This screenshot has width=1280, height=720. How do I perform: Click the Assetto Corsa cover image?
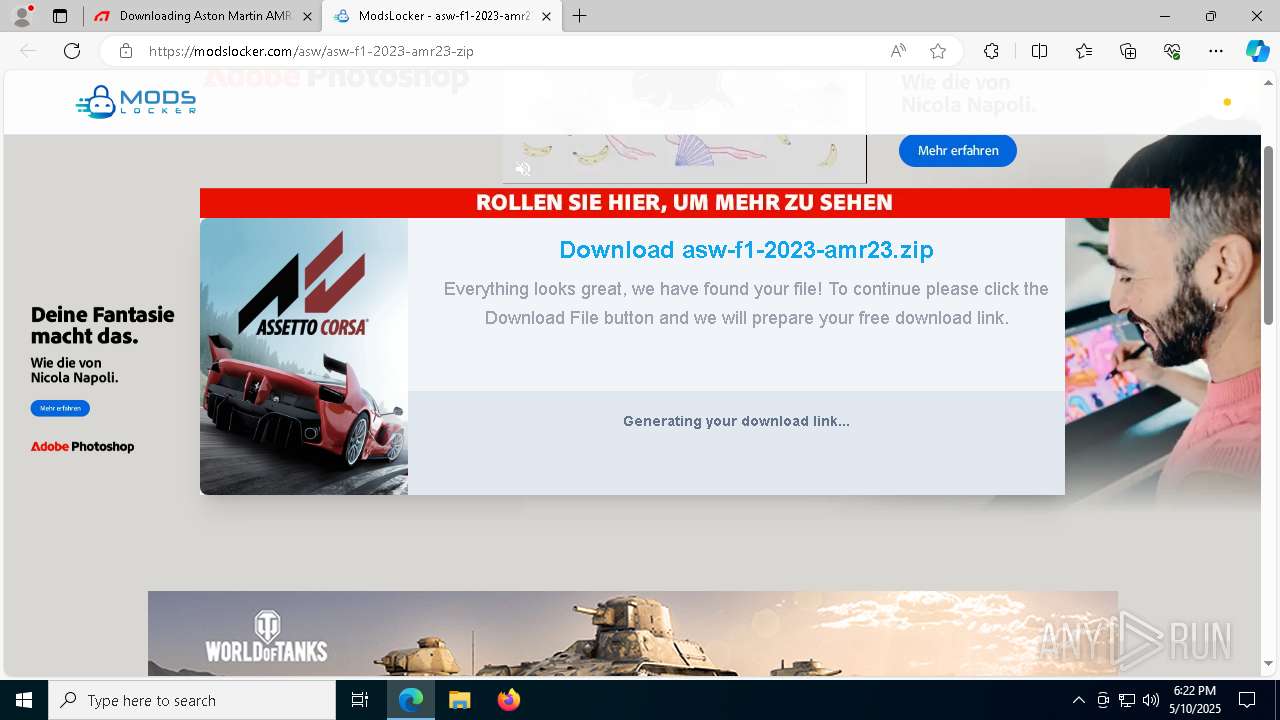(304, 356)
